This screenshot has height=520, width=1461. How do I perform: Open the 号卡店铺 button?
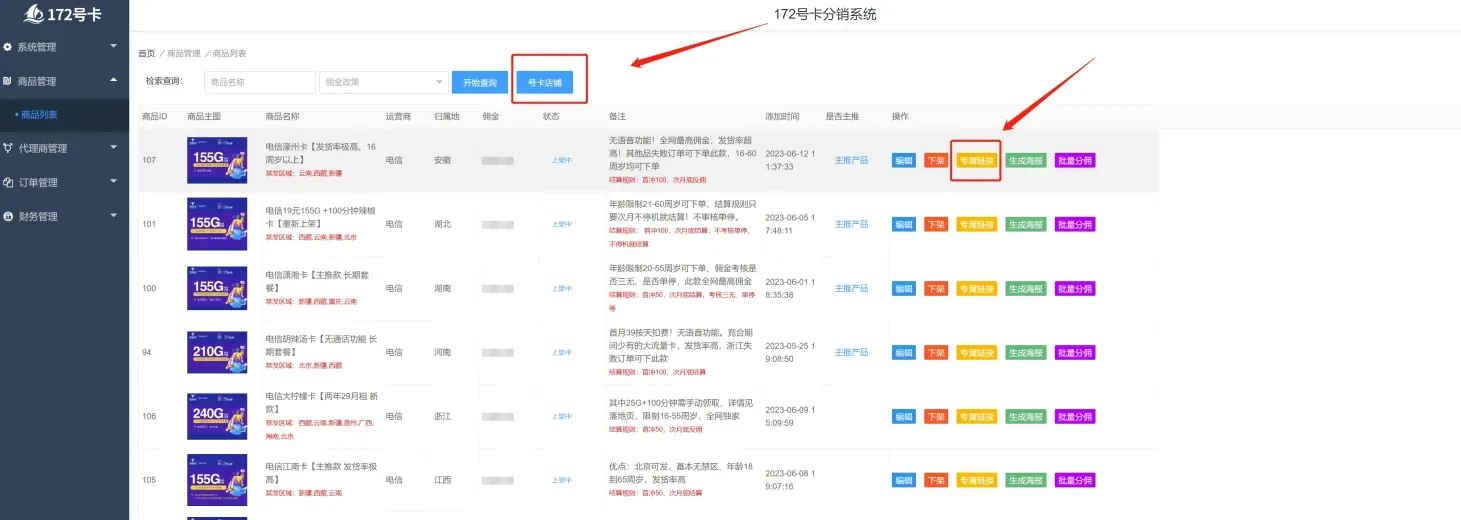(544, 82)
